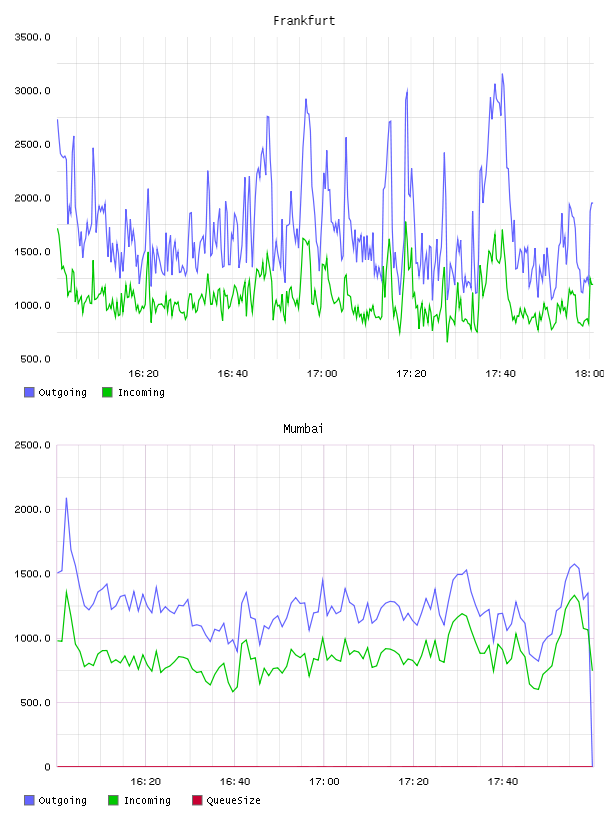Screen dimensions: 608x816
Task: Click the Incoming legend label under Mumbai chart
Action: click(x=147, y=800)
